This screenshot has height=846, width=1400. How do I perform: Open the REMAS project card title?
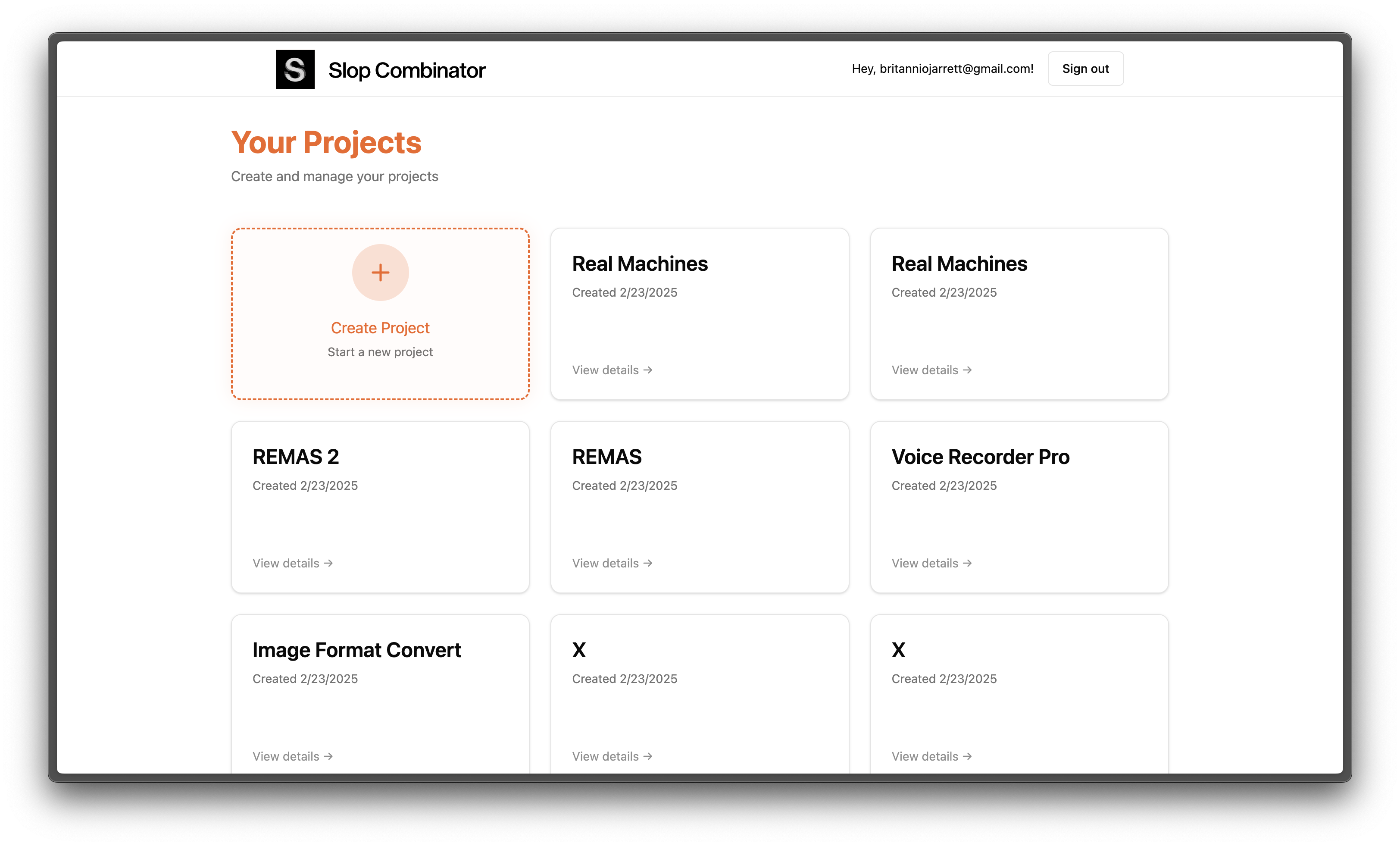(x=606, y=457)
